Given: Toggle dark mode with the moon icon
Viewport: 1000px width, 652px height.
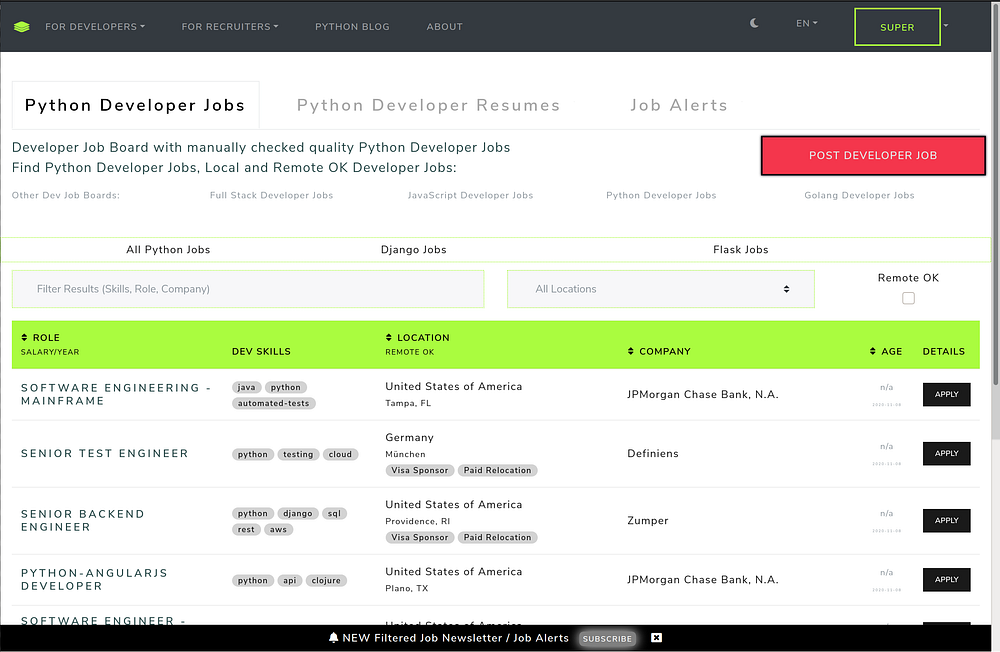Looking at the screenshot, I should [x=755, y=23].
